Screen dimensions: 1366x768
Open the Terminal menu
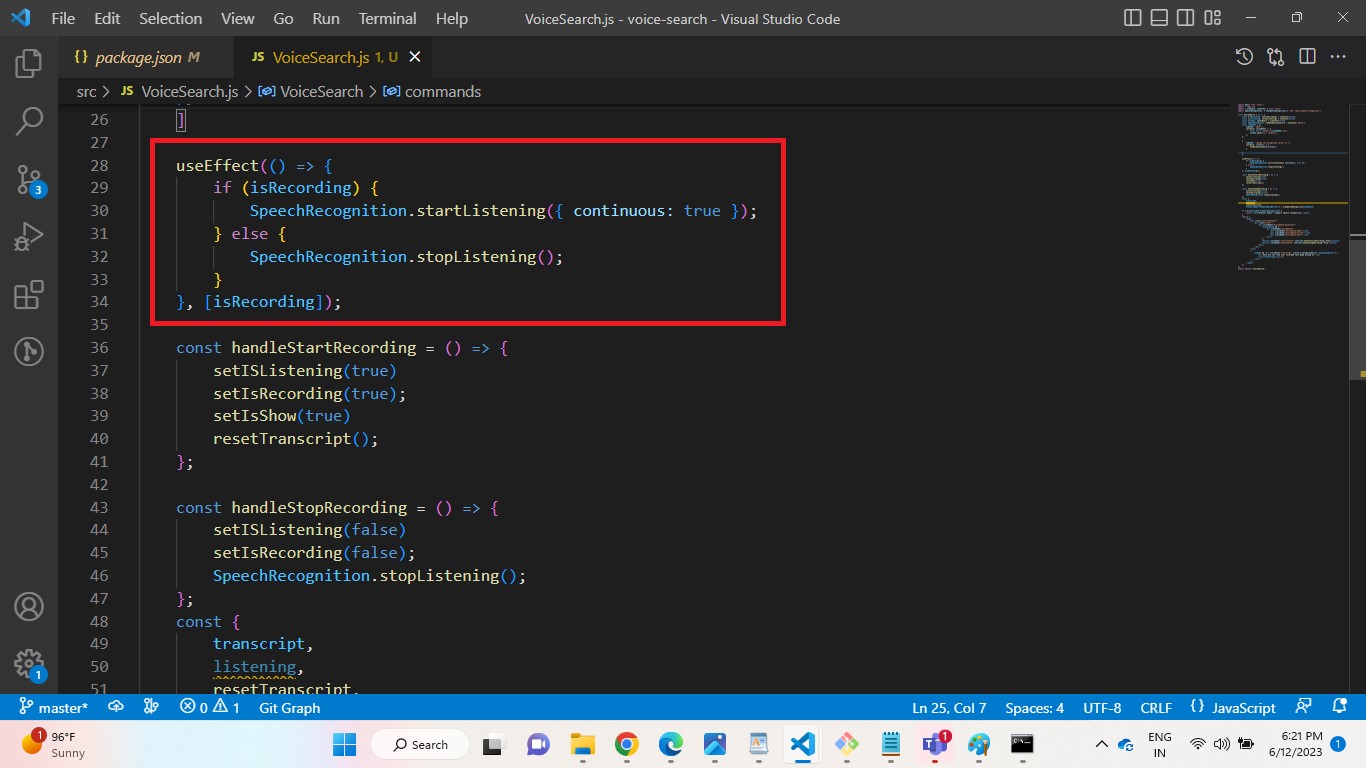[x=388, y=18]
